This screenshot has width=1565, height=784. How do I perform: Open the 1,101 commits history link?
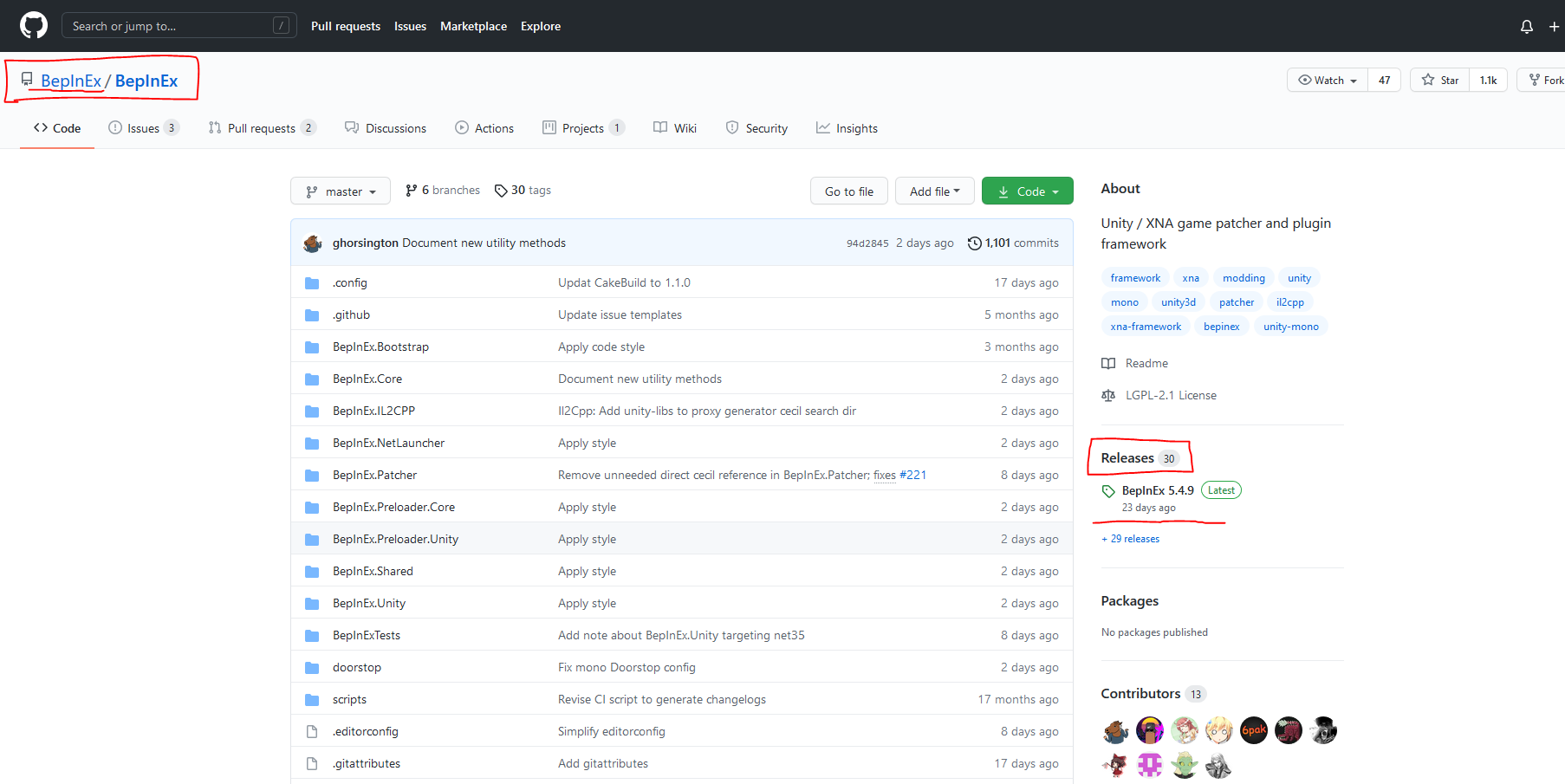point(1013,243)
